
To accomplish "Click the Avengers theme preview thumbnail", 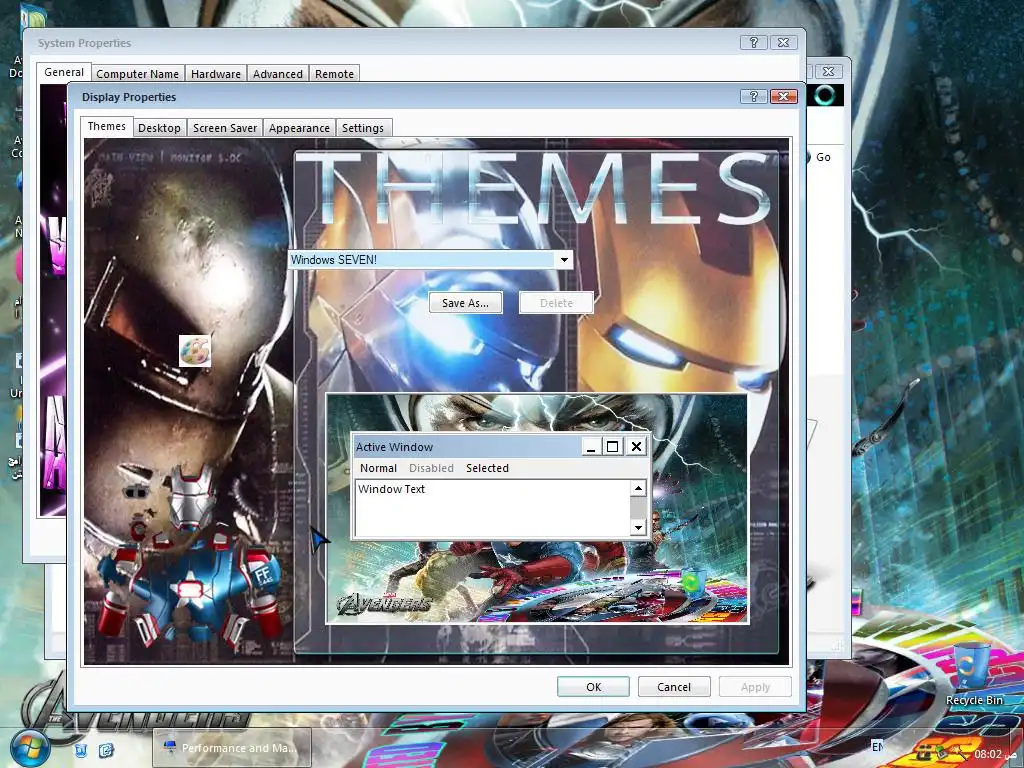I will click(x=537, y=509).
